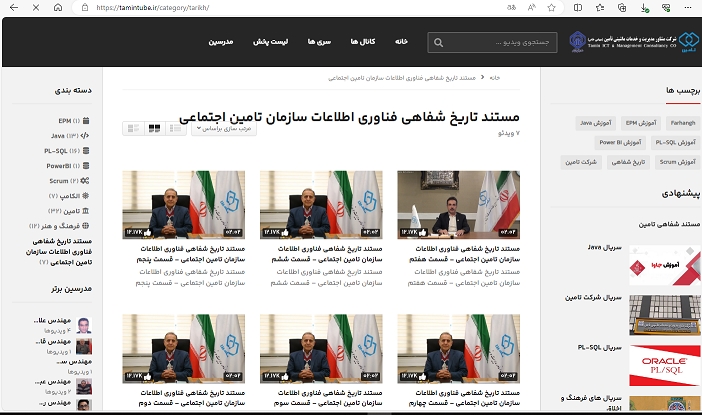Click the Scrum category gears icon
This screenshot has height=415, width=702.
click(x=85, y=180)
